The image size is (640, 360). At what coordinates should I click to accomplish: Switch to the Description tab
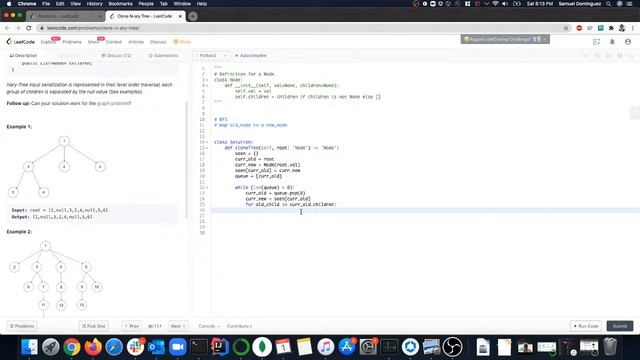[x=23, y=56]
